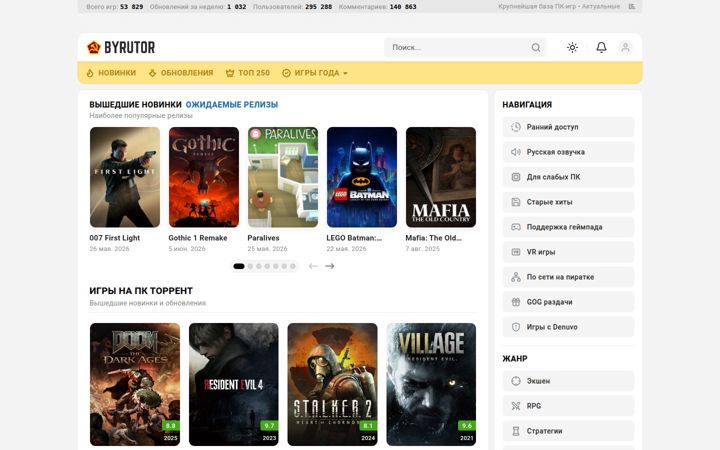Open the Обновления menu item
720x450 pixels.
pyautogui.click(x=181, y=73)
